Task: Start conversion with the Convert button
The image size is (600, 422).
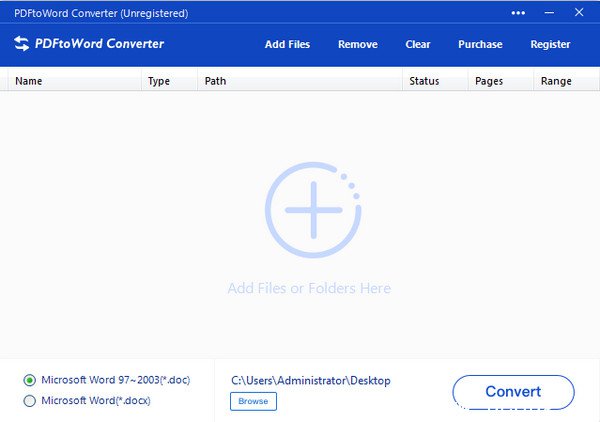Action: (513, 392)
